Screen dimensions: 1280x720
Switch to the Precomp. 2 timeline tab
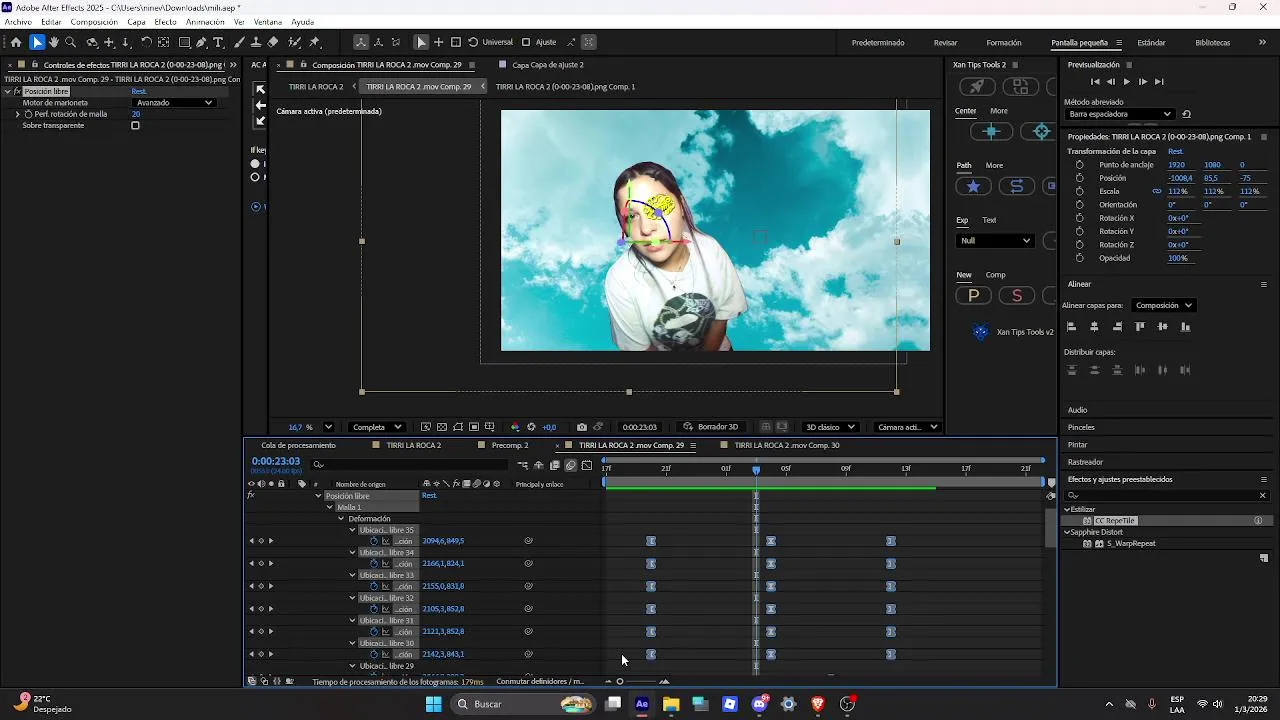pos(510,445)
